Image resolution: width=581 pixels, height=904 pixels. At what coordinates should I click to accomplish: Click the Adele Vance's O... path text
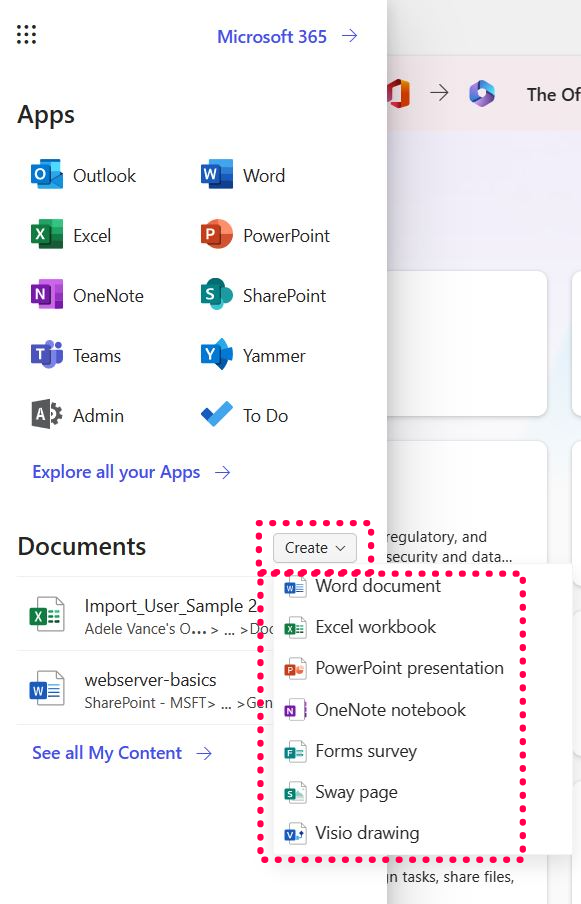click(x=145, y=629)
